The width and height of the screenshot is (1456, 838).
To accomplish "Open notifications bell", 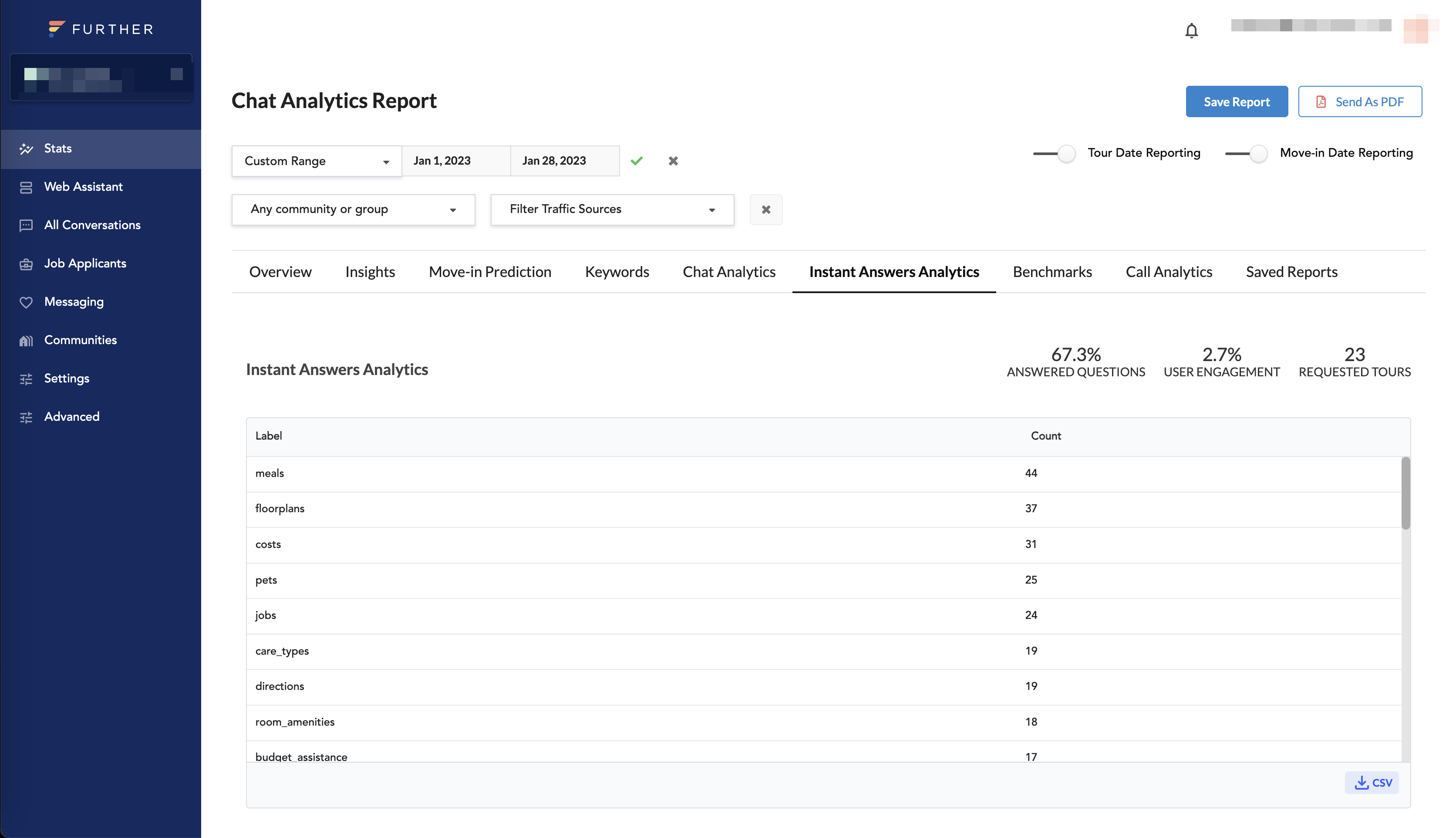I will [1191, 30].
